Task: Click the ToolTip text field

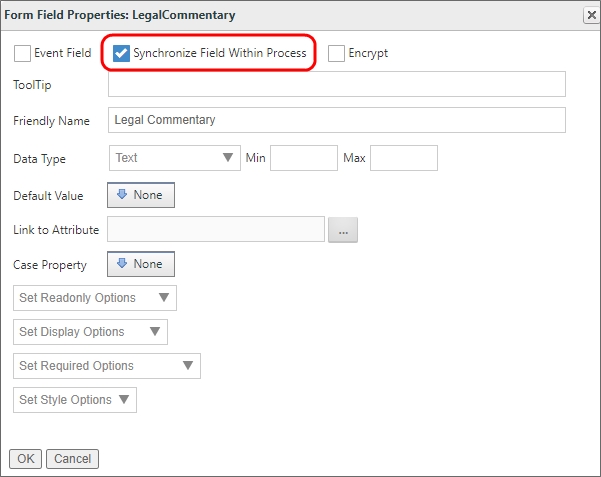Action: click(x=336, y=85)
